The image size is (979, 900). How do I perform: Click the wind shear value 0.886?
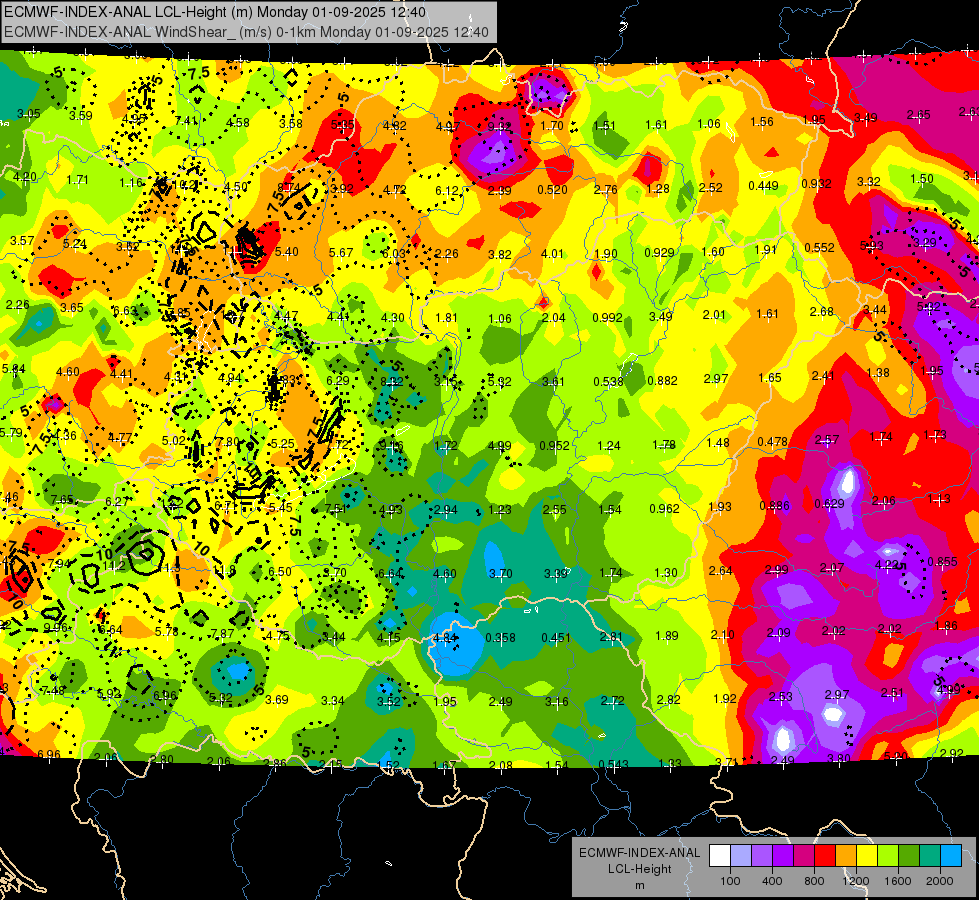[x=774, y=505]
